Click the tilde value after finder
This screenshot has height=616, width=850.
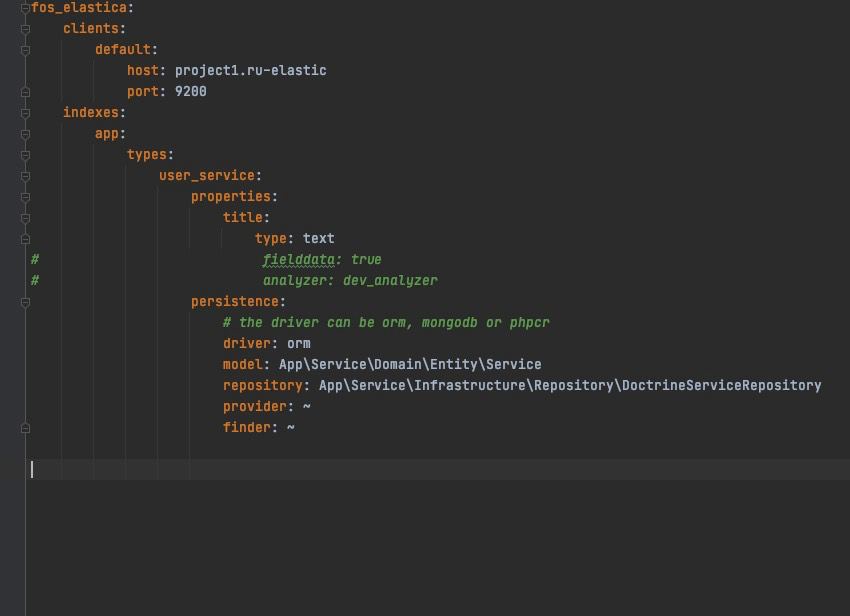pyautogui.click(x=291, y=427)
